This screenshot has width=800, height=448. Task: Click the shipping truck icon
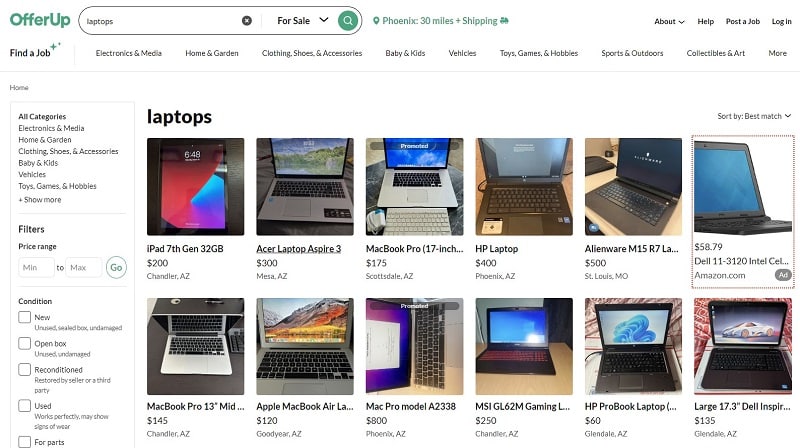click(505, 21)
